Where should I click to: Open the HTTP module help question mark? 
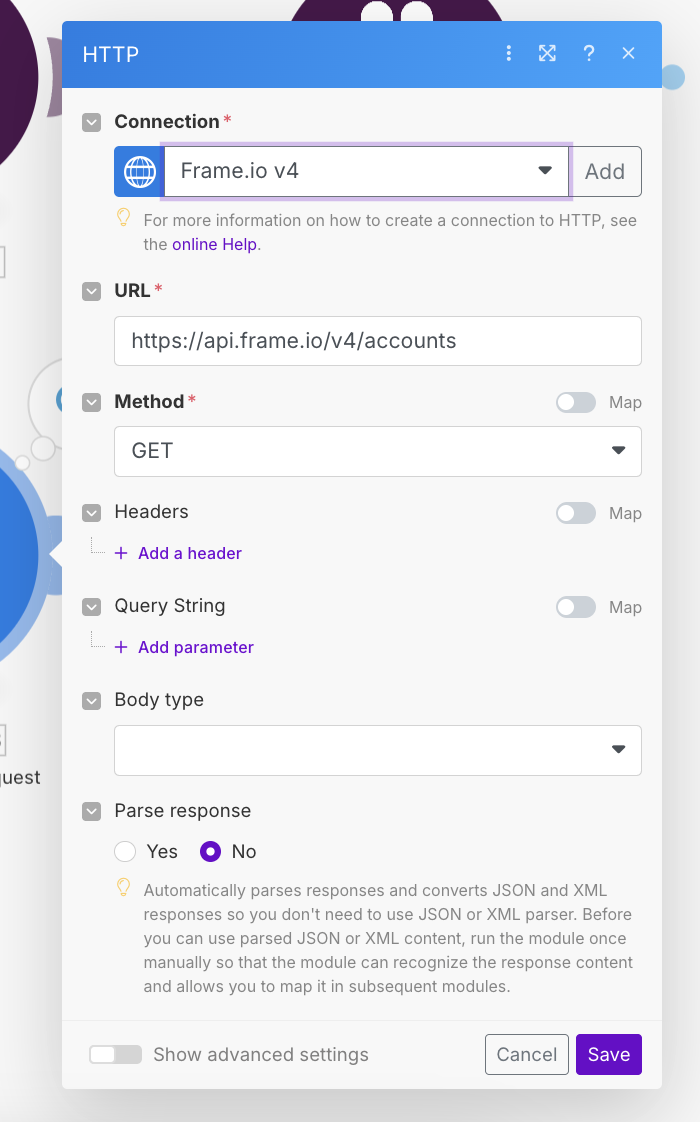588,54
